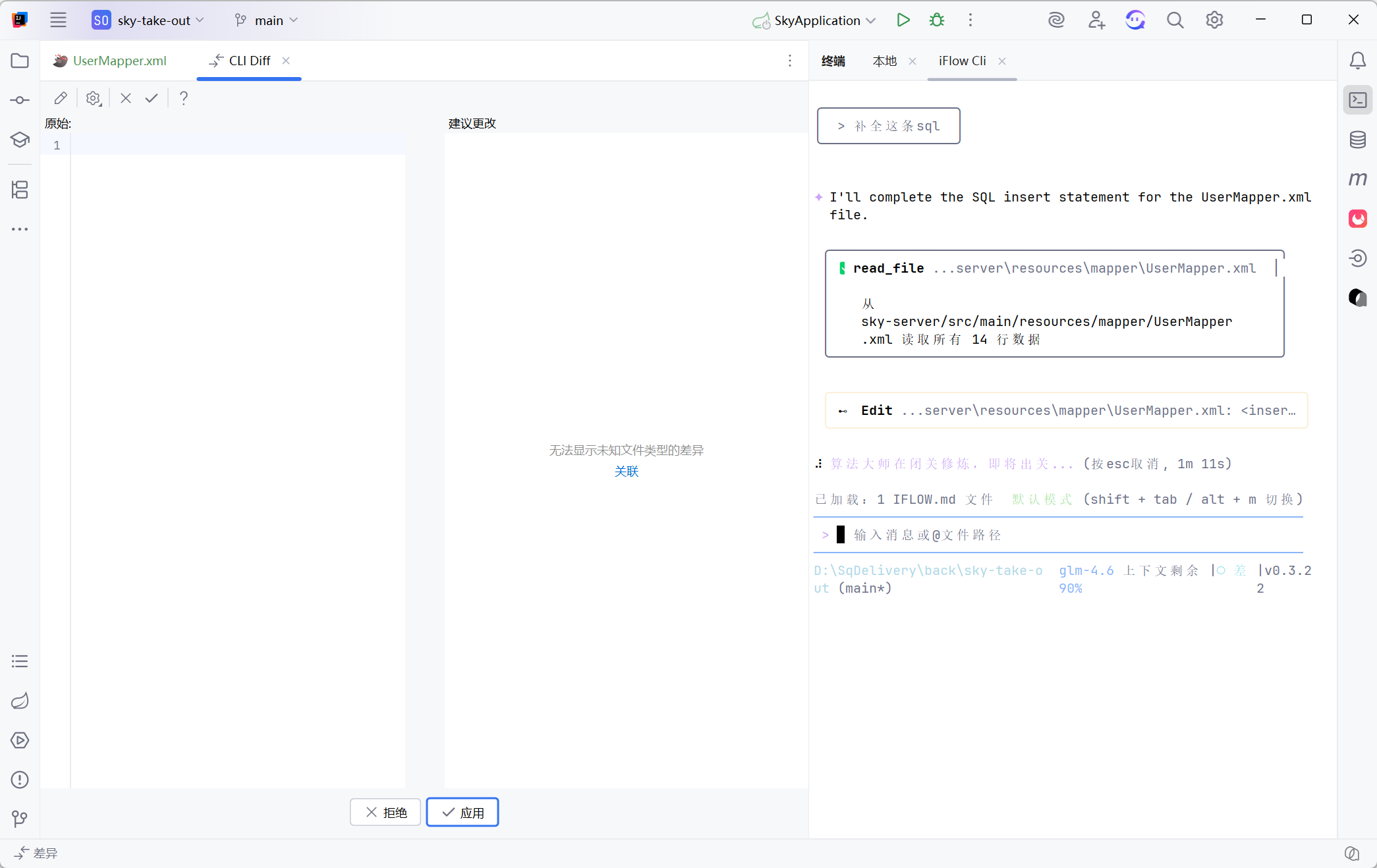Open the Database tool window icon
This screenshot has height=868, width=1377.
click(1357, 140)
